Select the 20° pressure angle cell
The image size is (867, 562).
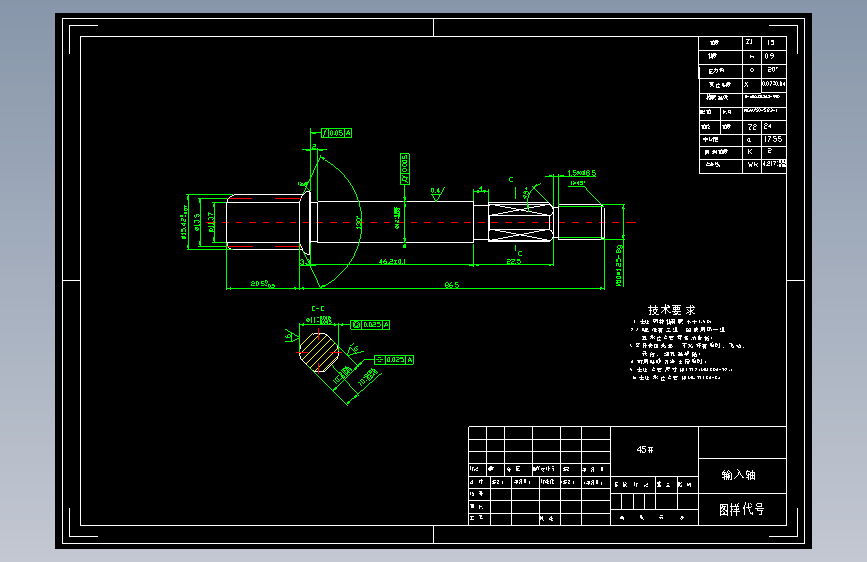774,70
